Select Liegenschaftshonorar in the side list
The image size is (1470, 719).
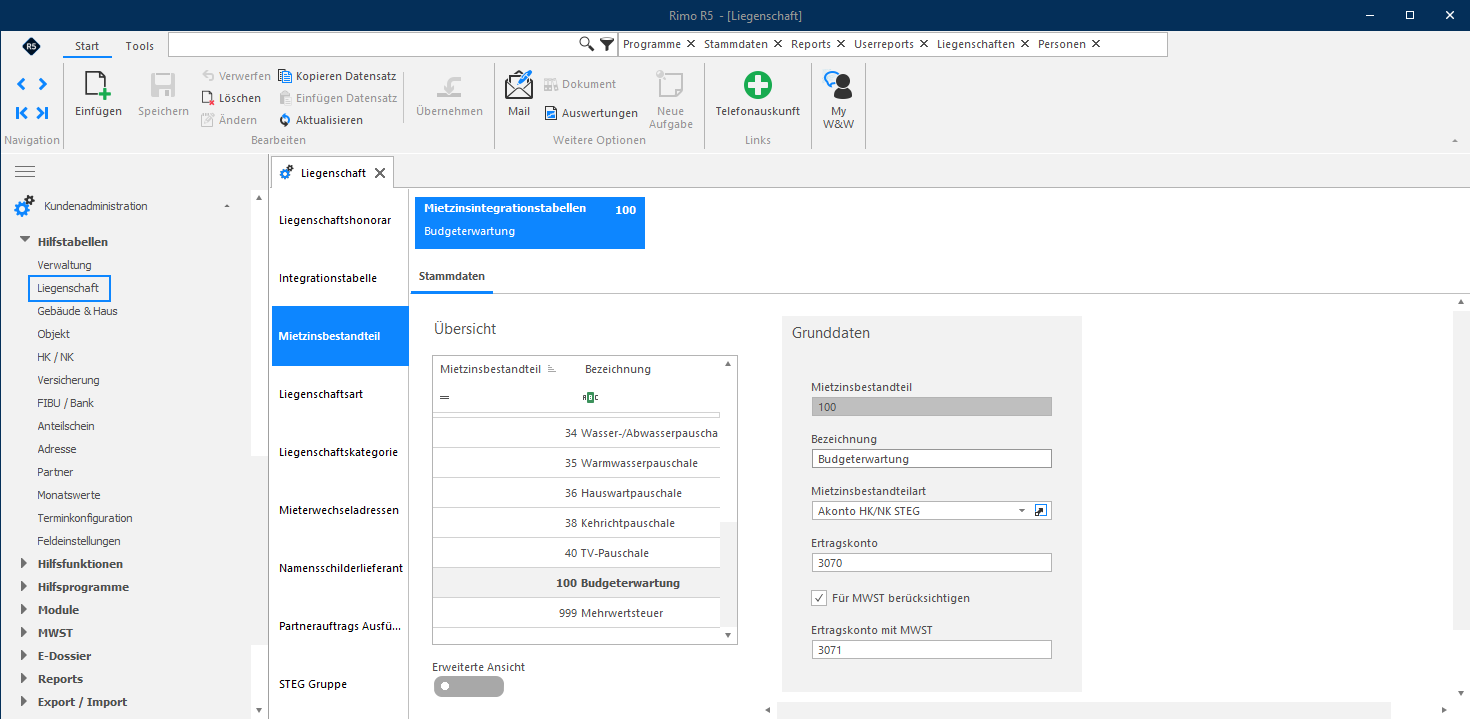(340, 220)
